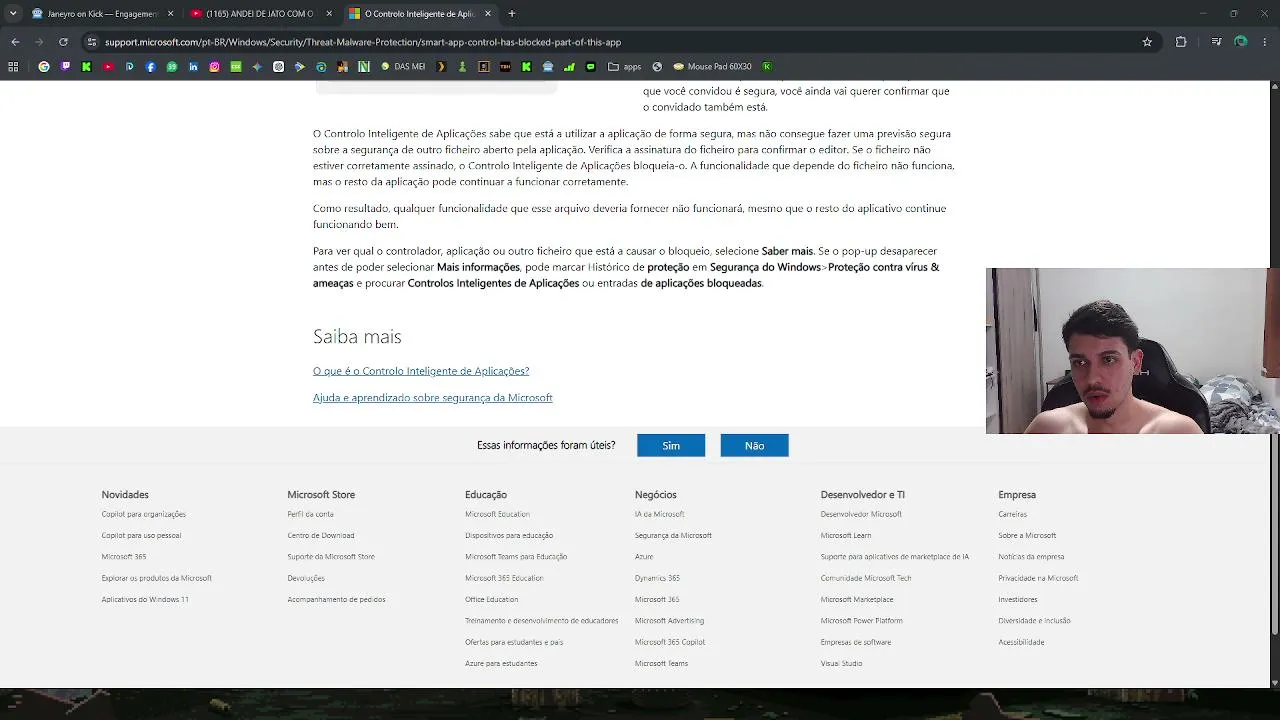Open the TBH bookmark icon
Image resolution: width=1280 pixels, height=720 pixels.
(505, 67)
